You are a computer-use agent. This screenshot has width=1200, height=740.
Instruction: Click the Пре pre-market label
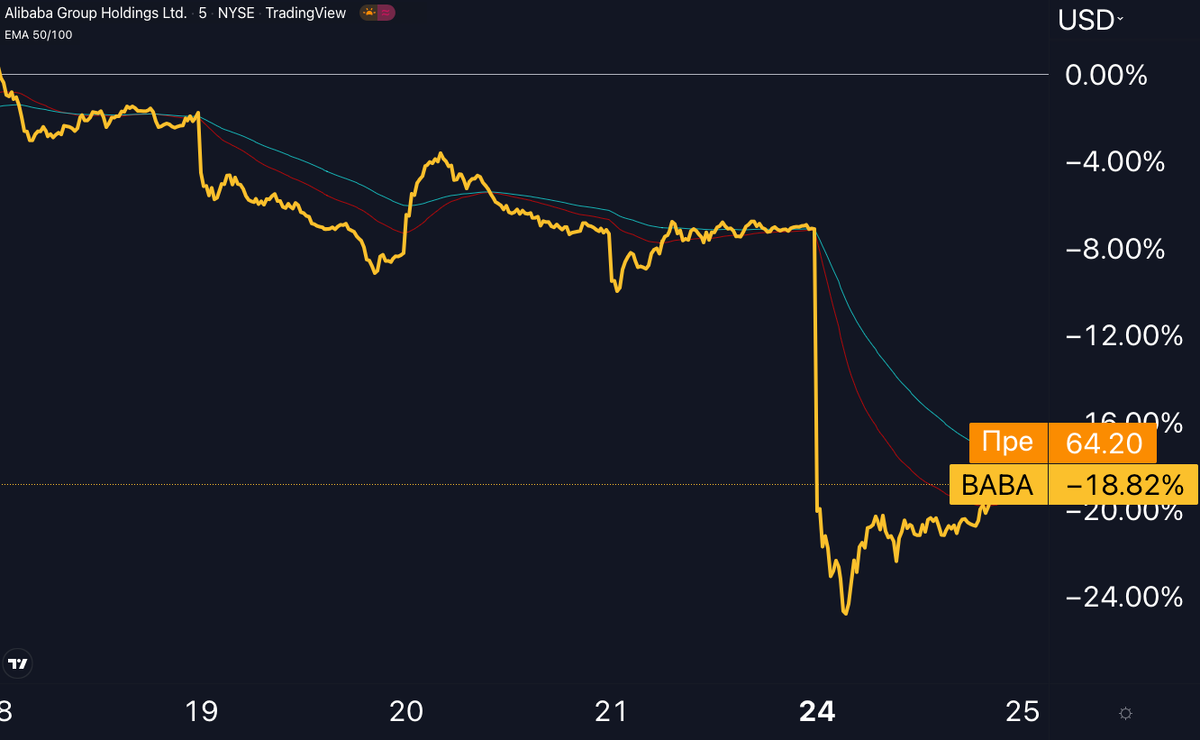click(x=1008, y=443)
